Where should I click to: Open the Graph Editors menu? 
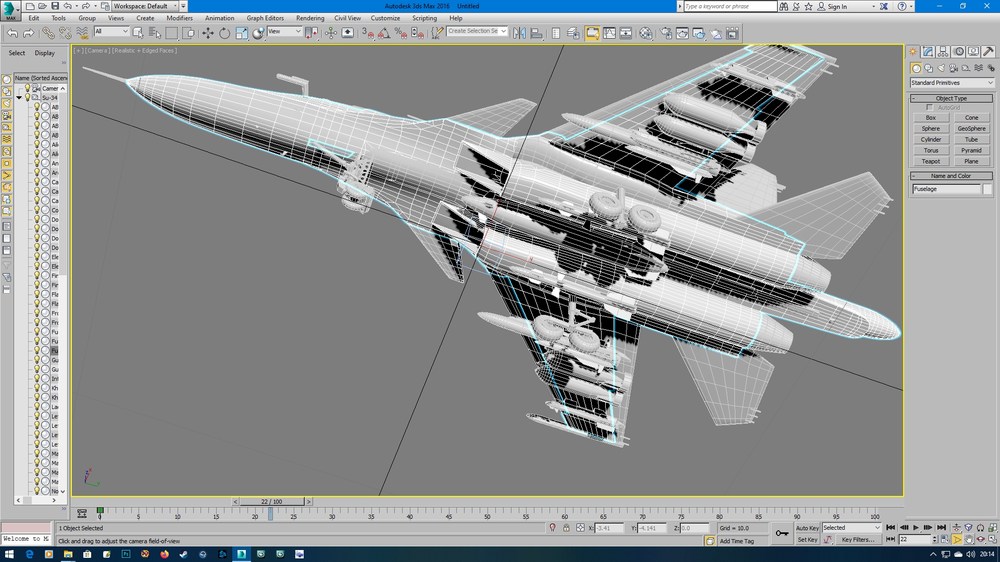click(265, 18)
